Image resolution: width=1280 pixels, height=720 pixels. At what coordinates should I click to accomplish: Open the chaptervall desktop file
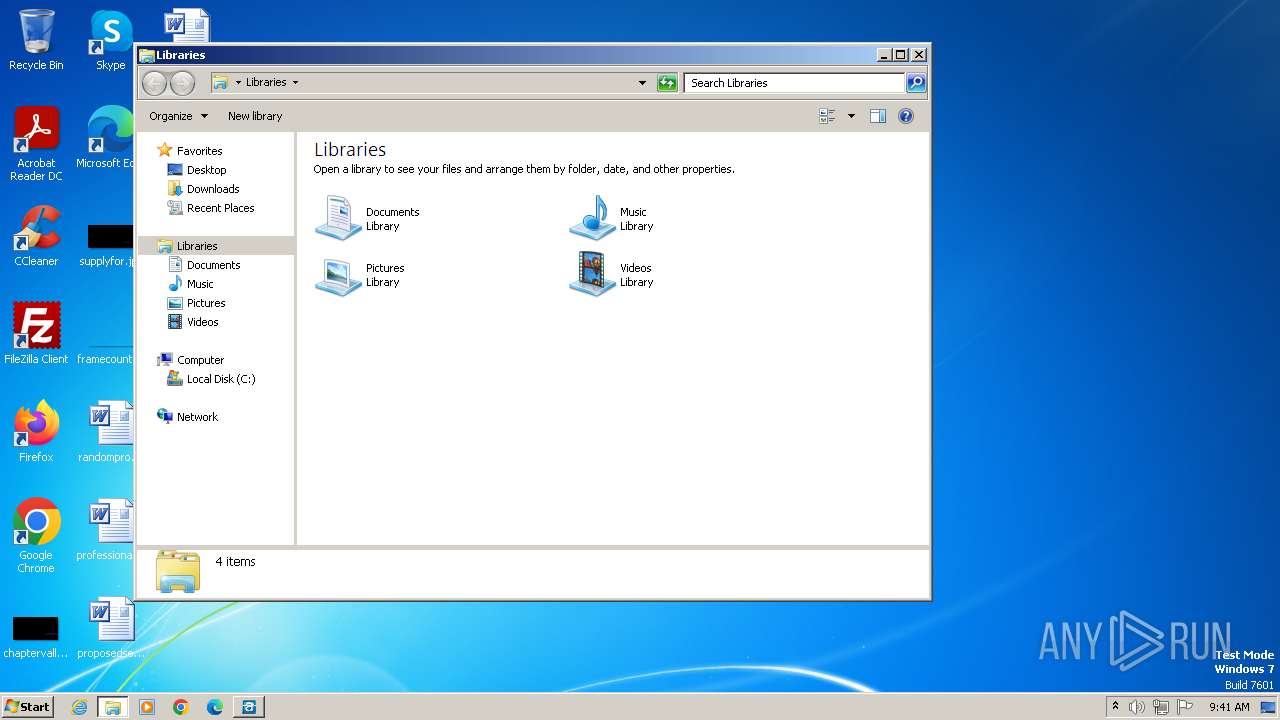point(36,636)
